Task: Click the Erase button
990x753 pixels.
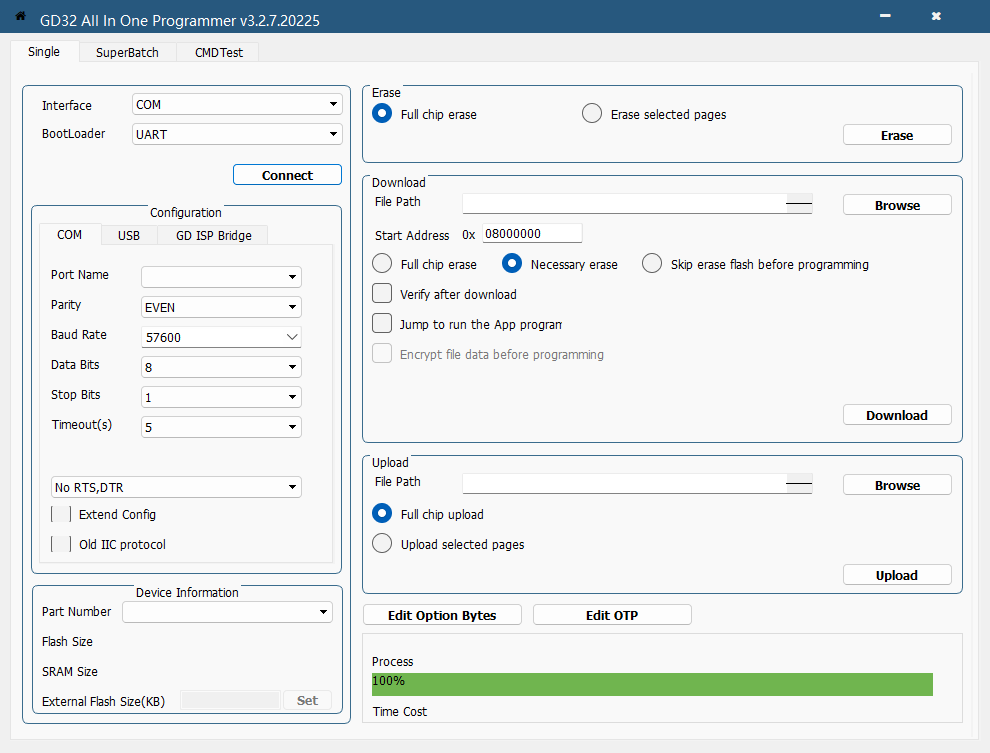Action: [897, 135]
